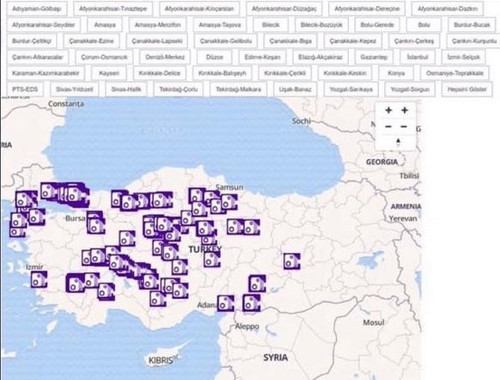Click the Sivas-Hafik button
This screenshot has width=500, height=380.
pyautogui.click(x=126, y=89)
